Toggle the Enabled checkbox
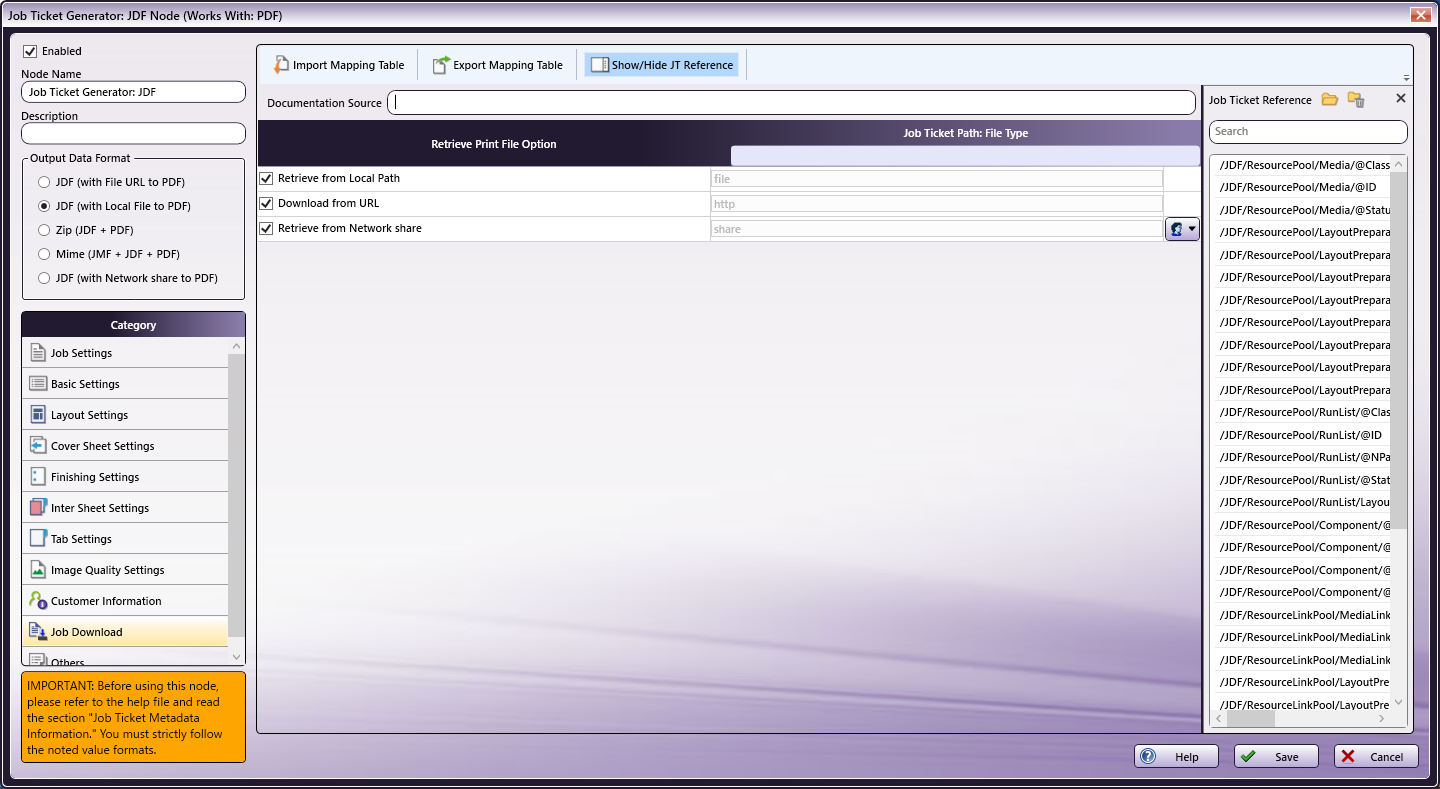Screen dimensions: 1440x789 click(x=30, y=51)
